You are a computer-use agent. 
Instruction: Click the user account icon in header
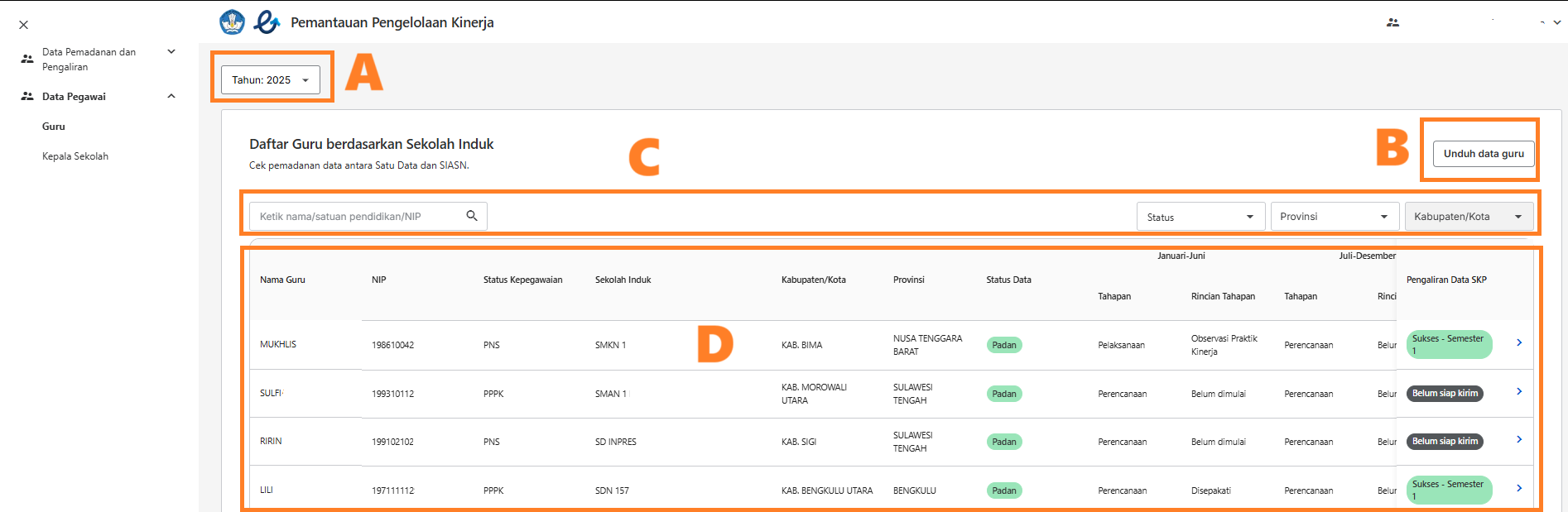click(x=1392, y=22)
